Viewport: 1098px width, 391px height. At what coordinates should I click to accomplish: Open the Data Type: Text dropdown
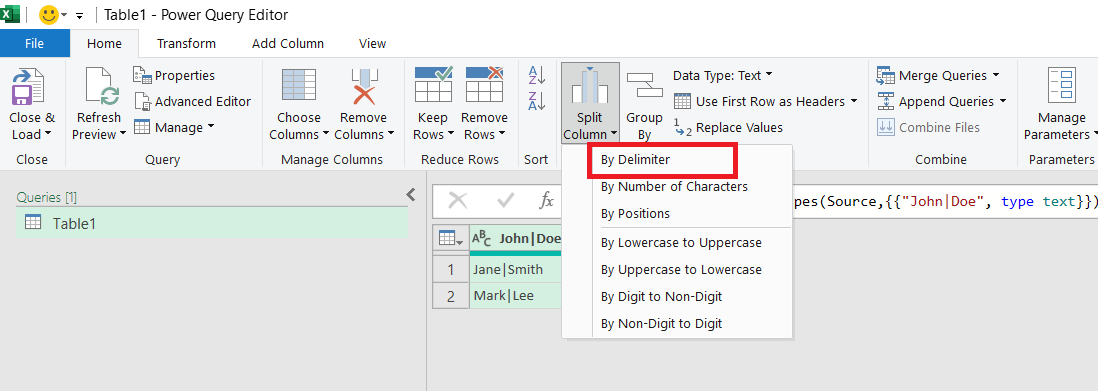723,75
